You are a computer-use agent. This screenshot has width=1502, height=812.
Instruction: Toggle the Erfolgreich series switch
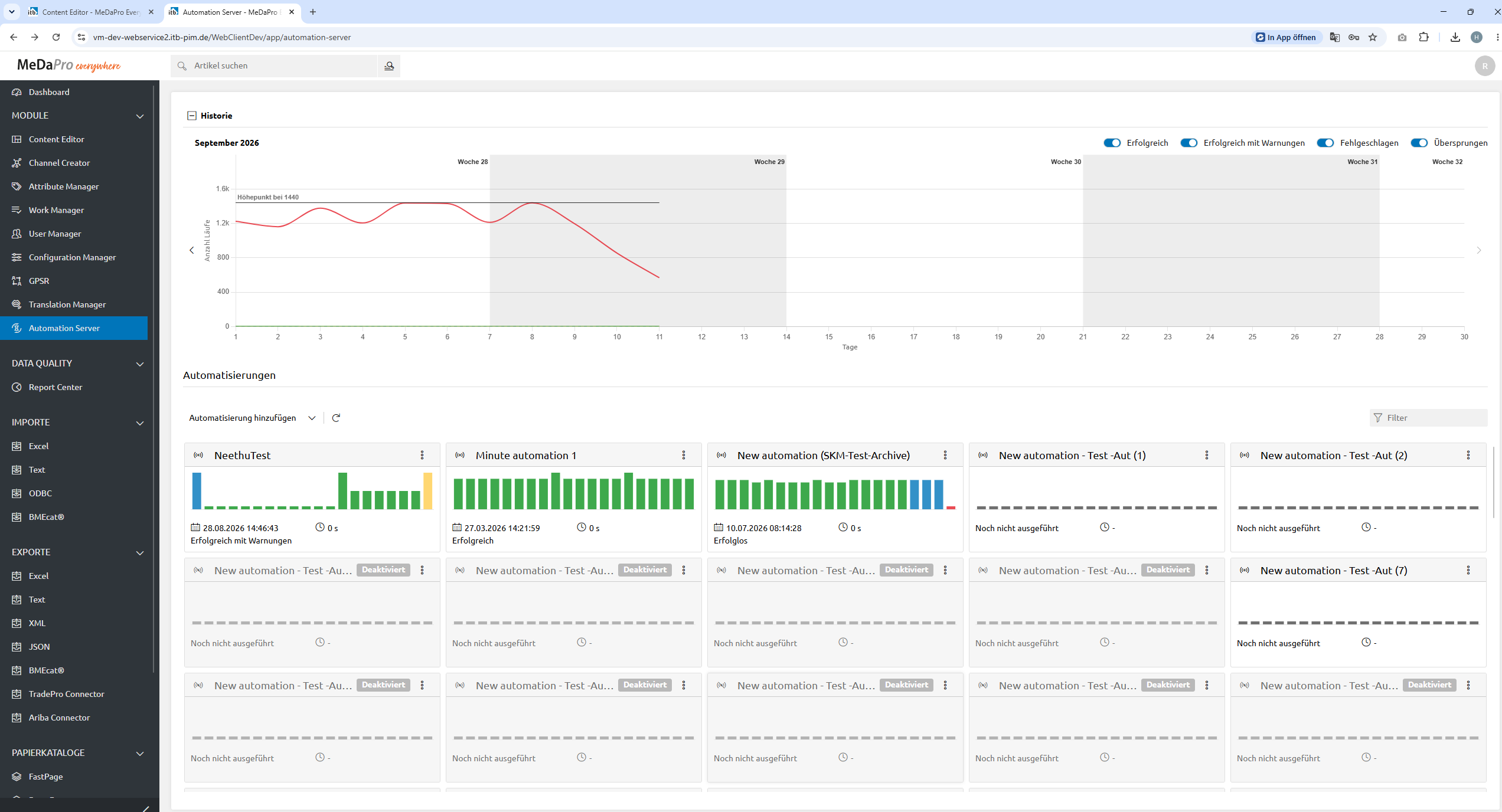[1112, 143]
